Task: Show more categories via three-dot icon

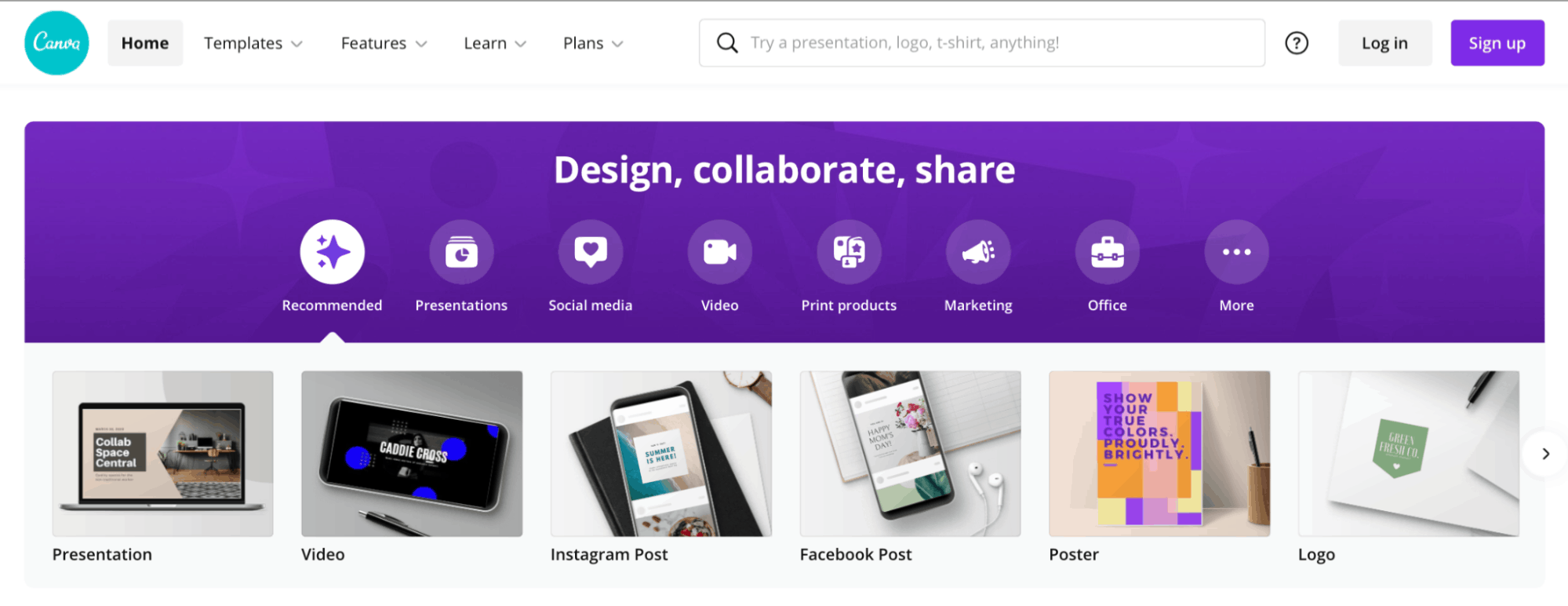Action: coord(1236,252)
